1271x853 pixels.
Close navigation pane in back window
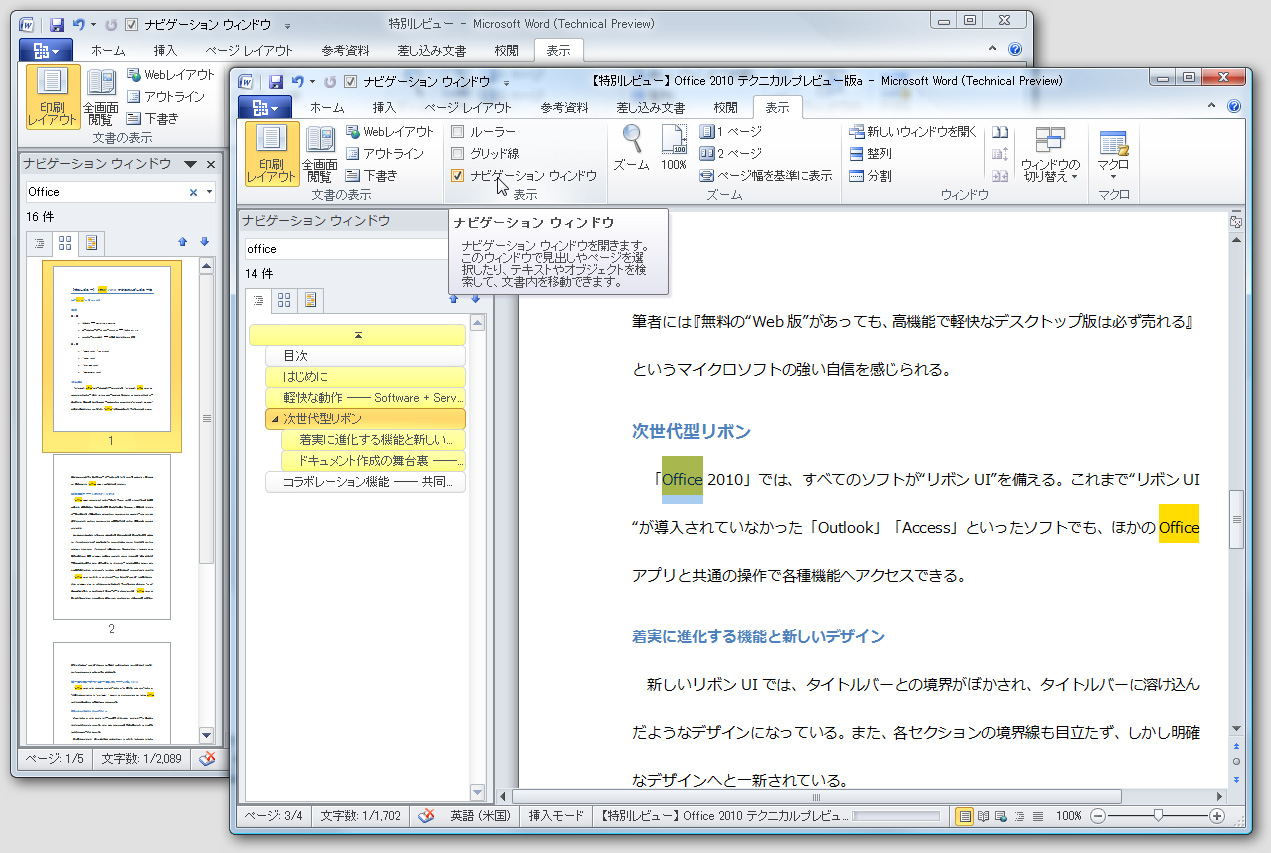pos(211,164)
